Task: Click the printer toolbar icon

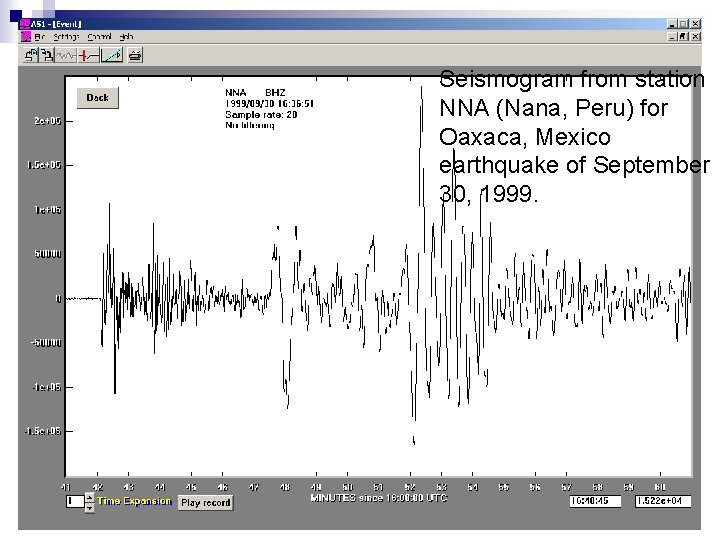Action: tap(135, 56)
